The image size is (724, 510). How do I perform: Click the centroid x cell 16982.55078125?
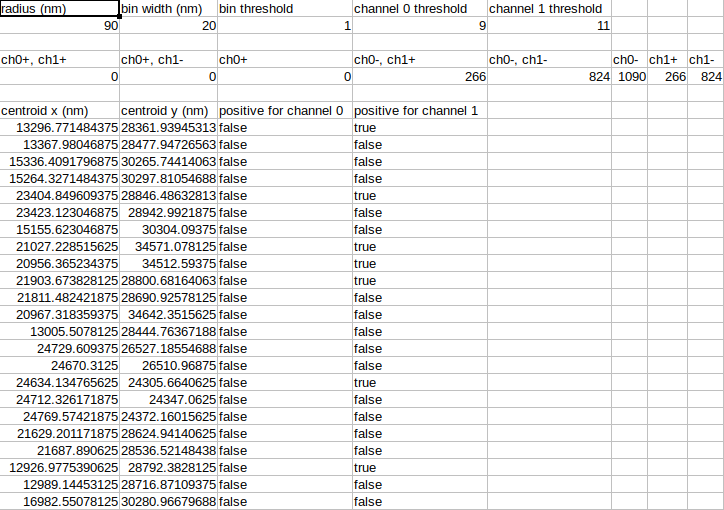point(60,502)
